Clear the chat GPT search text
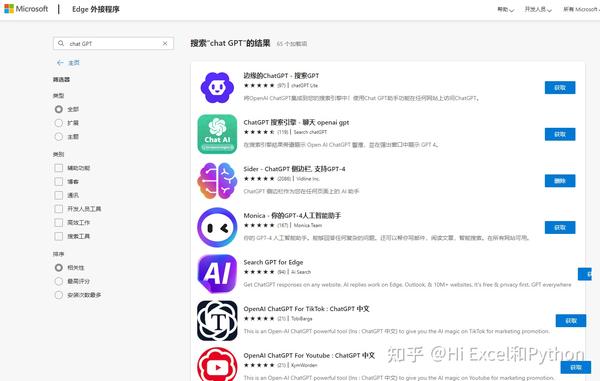This screenshot has height=381, width=600. pos(165,44)
